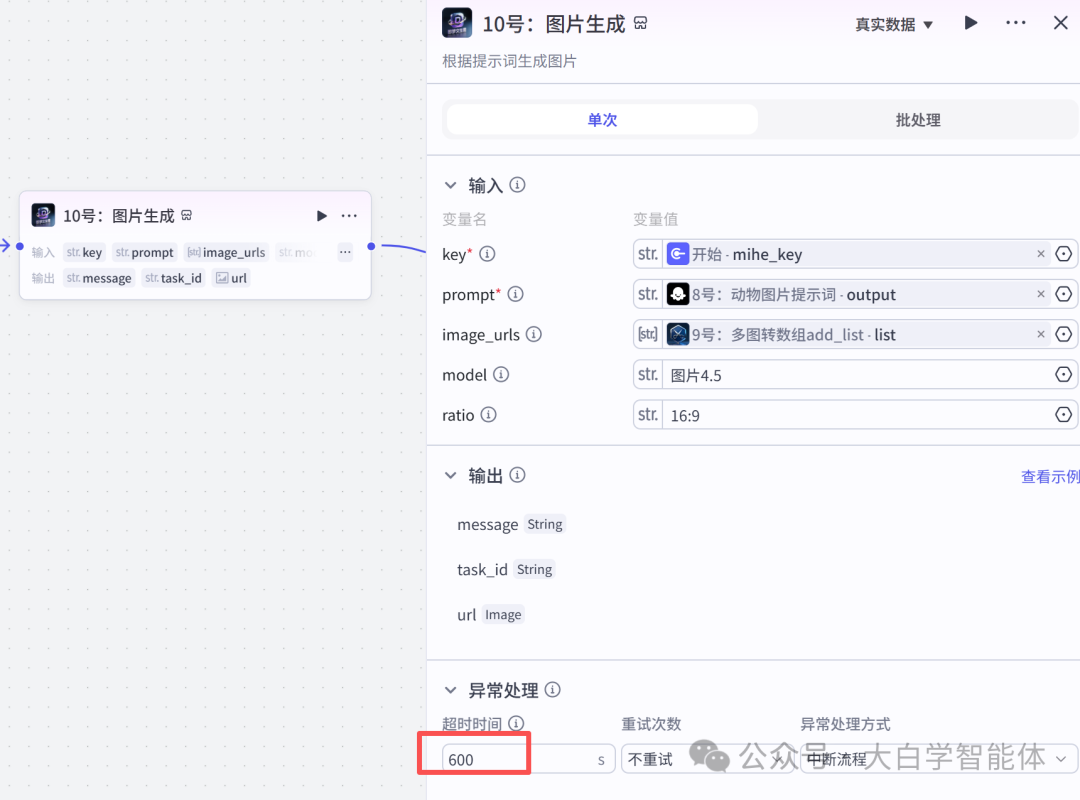Select the task_id String output
Image resolution: width=1080 pixels, height=800 pixels.
coord(506,569)
